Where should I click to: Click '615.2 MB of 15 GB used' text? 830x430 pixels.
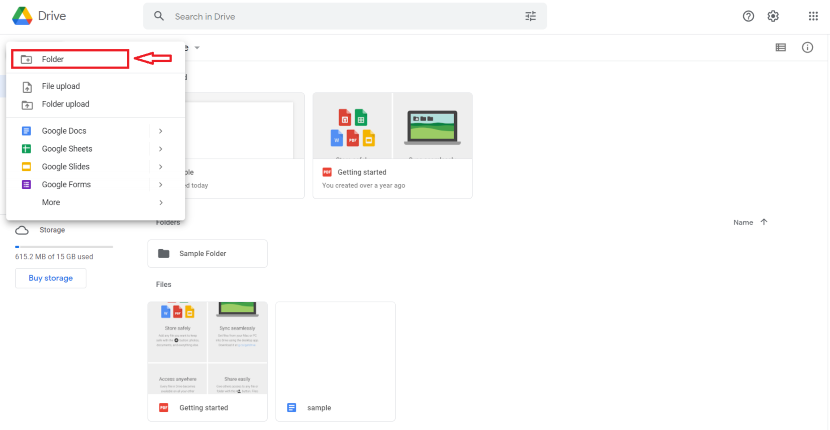coord(55,257)
